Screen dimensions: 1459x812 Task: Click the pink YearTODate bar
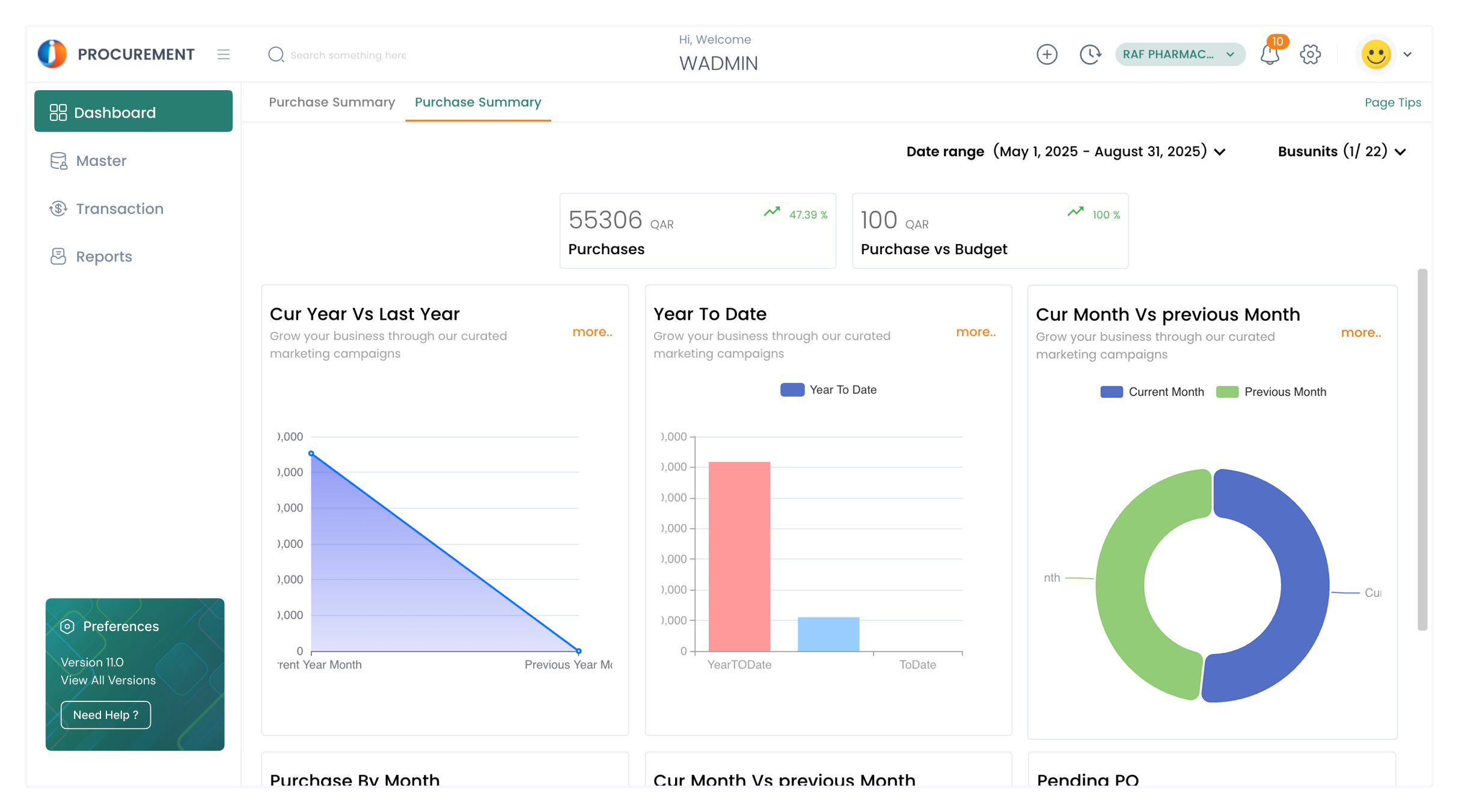coord(739,556)
